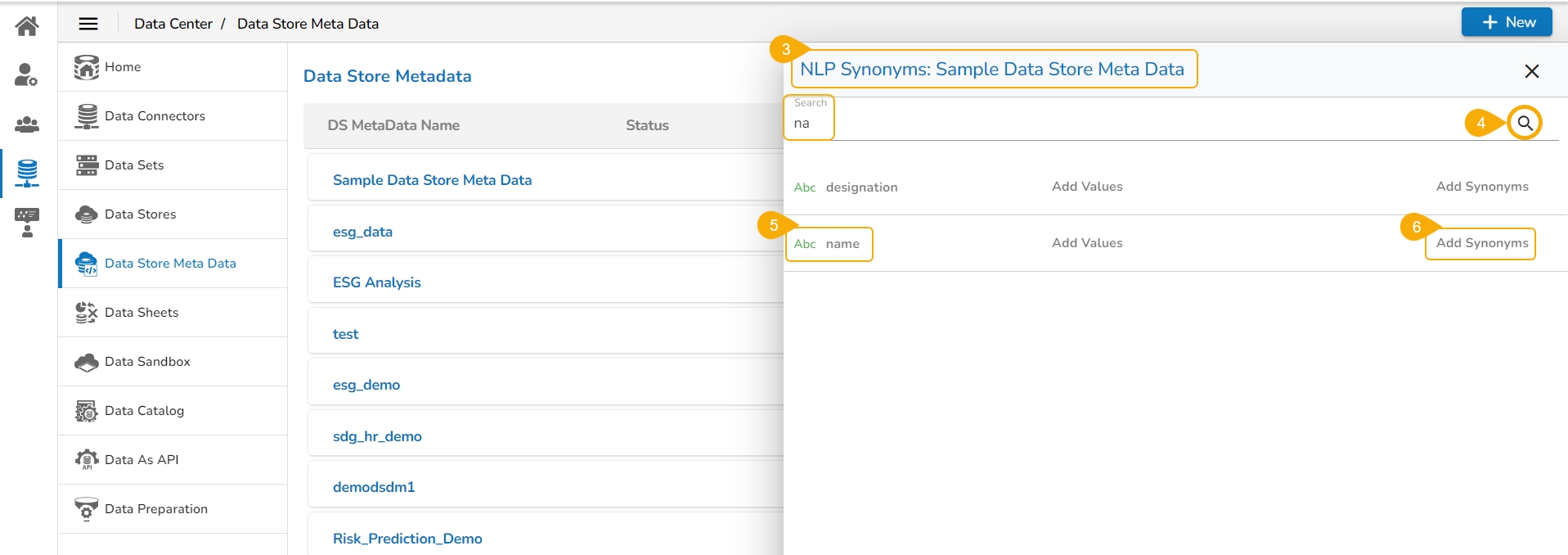
Task: Click Add Synonyms for name field
Action: (x=1481, y=243)
